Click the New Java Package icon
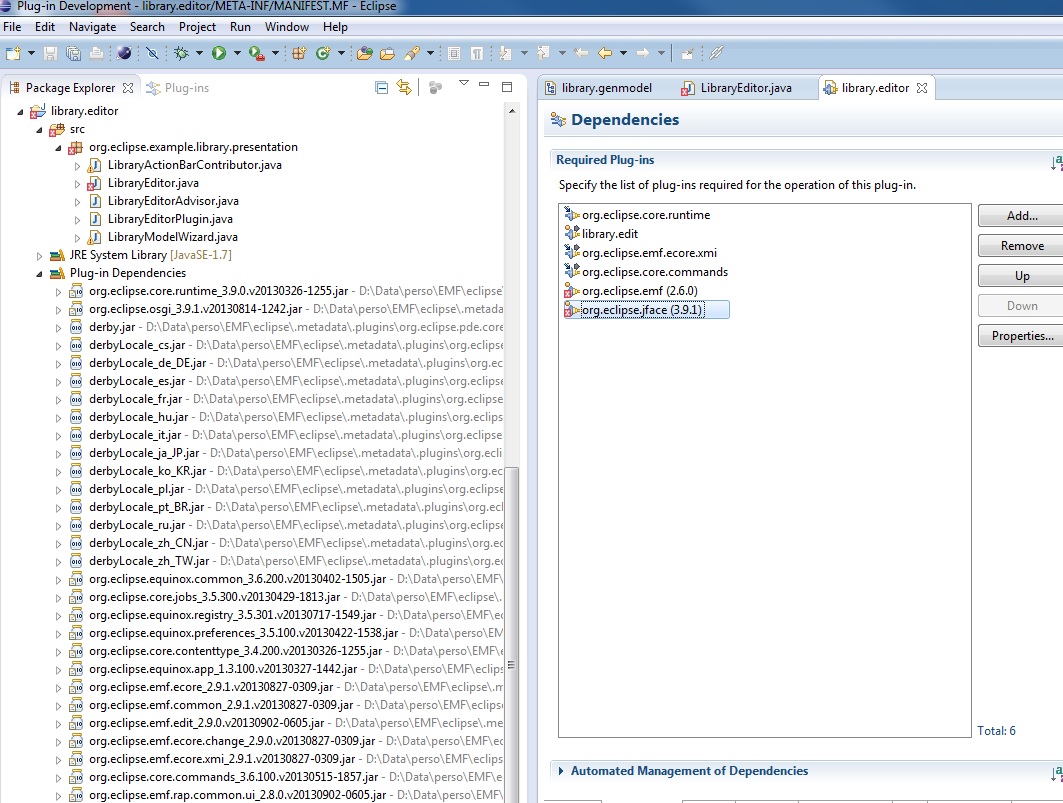This screenshot has height=803, width=1063. tap(299, 53)
